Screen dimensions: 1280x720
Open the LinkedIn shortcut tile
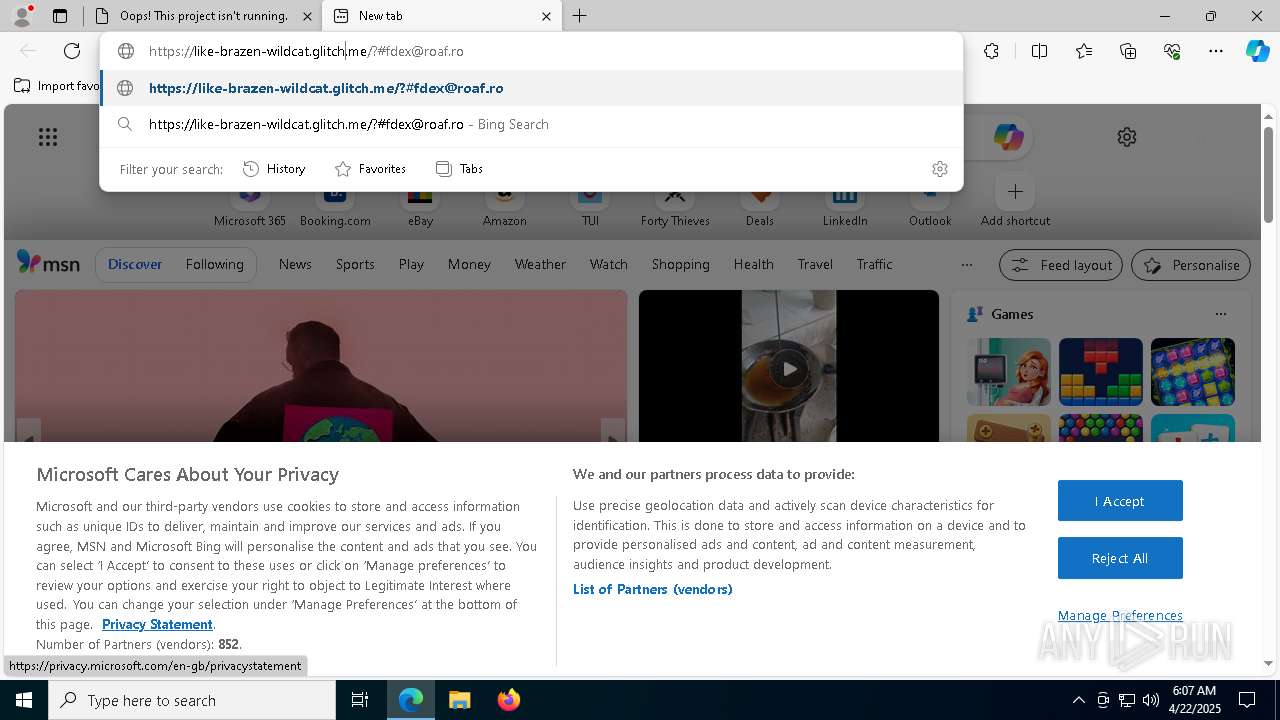[845, 205]
